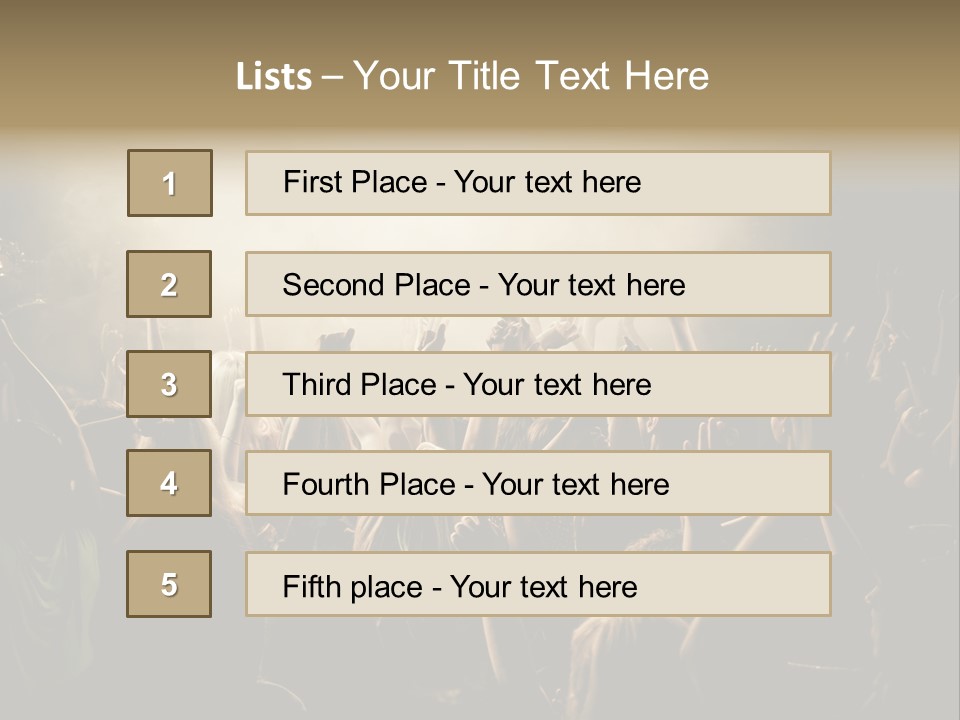Click the crowd photo below the list
The width and height of the screenshot is (960, 720).
480,665
